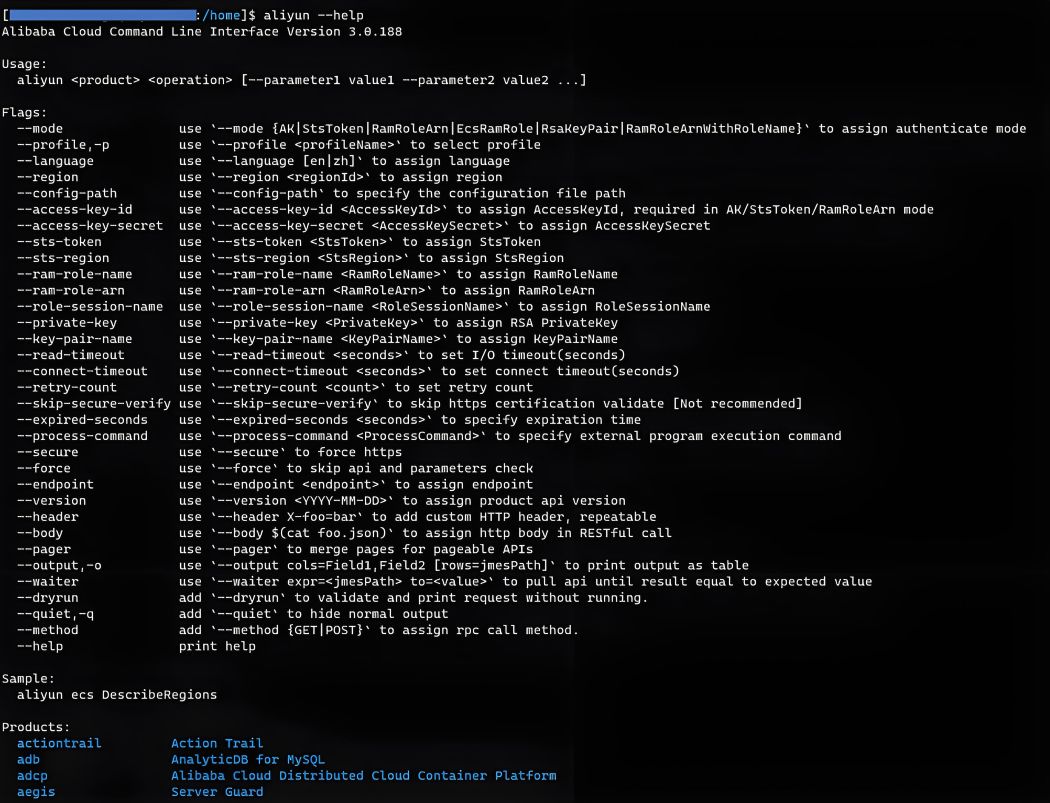1050x803 pixels.
Task: Click "to pull api until result equal to expected value"
Action: click(x=688, y=581)
